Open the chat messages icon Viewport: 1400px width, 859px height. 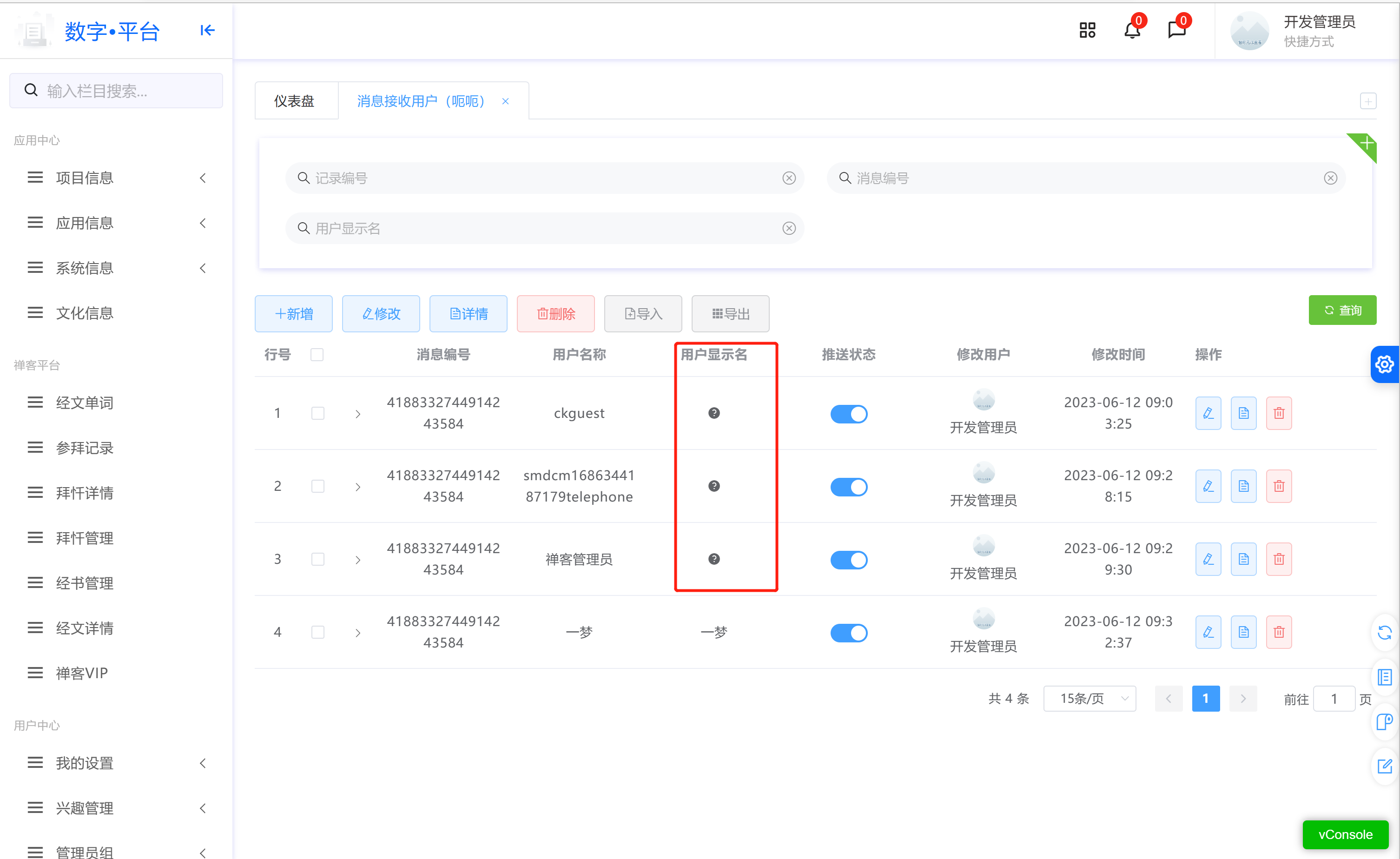(1177, 30)
